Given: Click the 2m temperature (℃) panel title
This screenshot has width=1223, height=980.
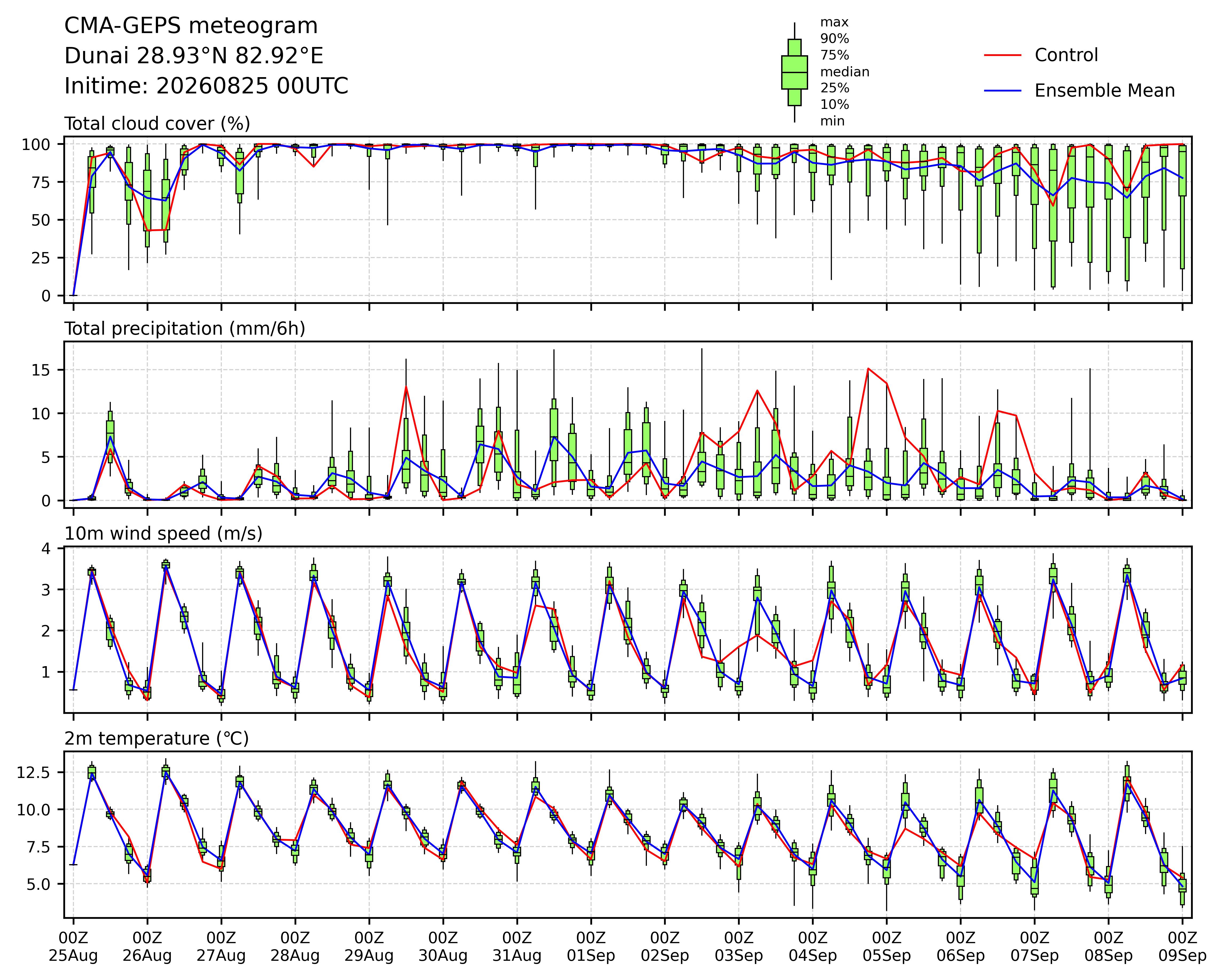Looking at the screenshot, I should (156, 738).
